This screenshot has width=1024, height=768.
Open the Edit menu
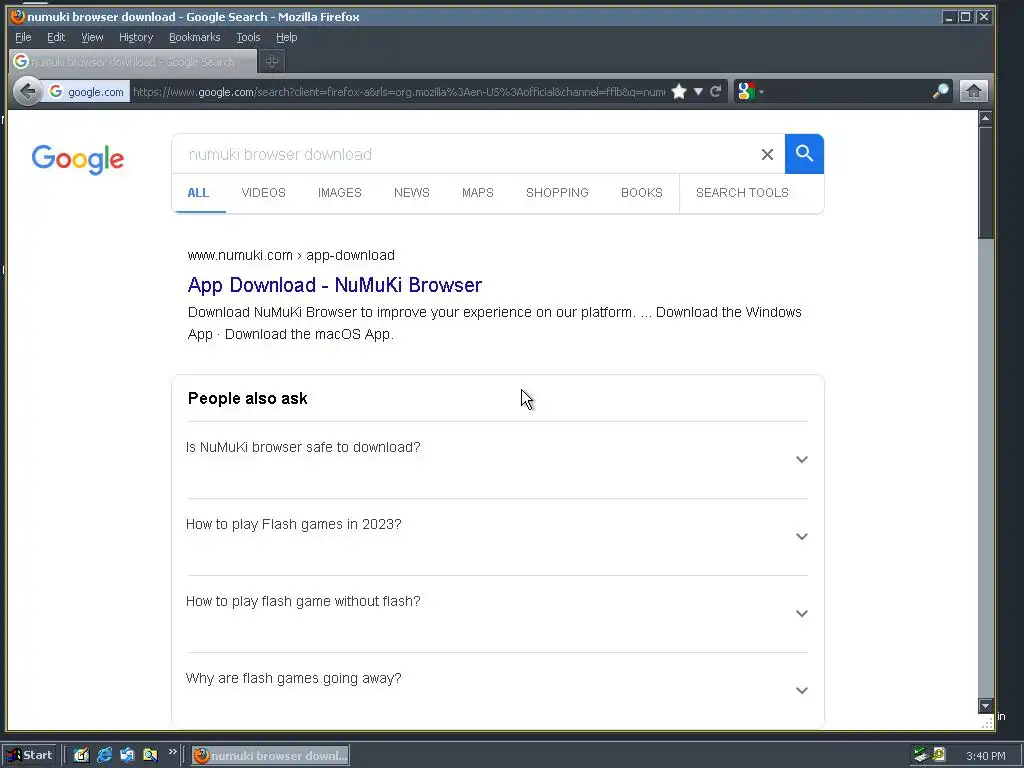(x=56, y=37)
